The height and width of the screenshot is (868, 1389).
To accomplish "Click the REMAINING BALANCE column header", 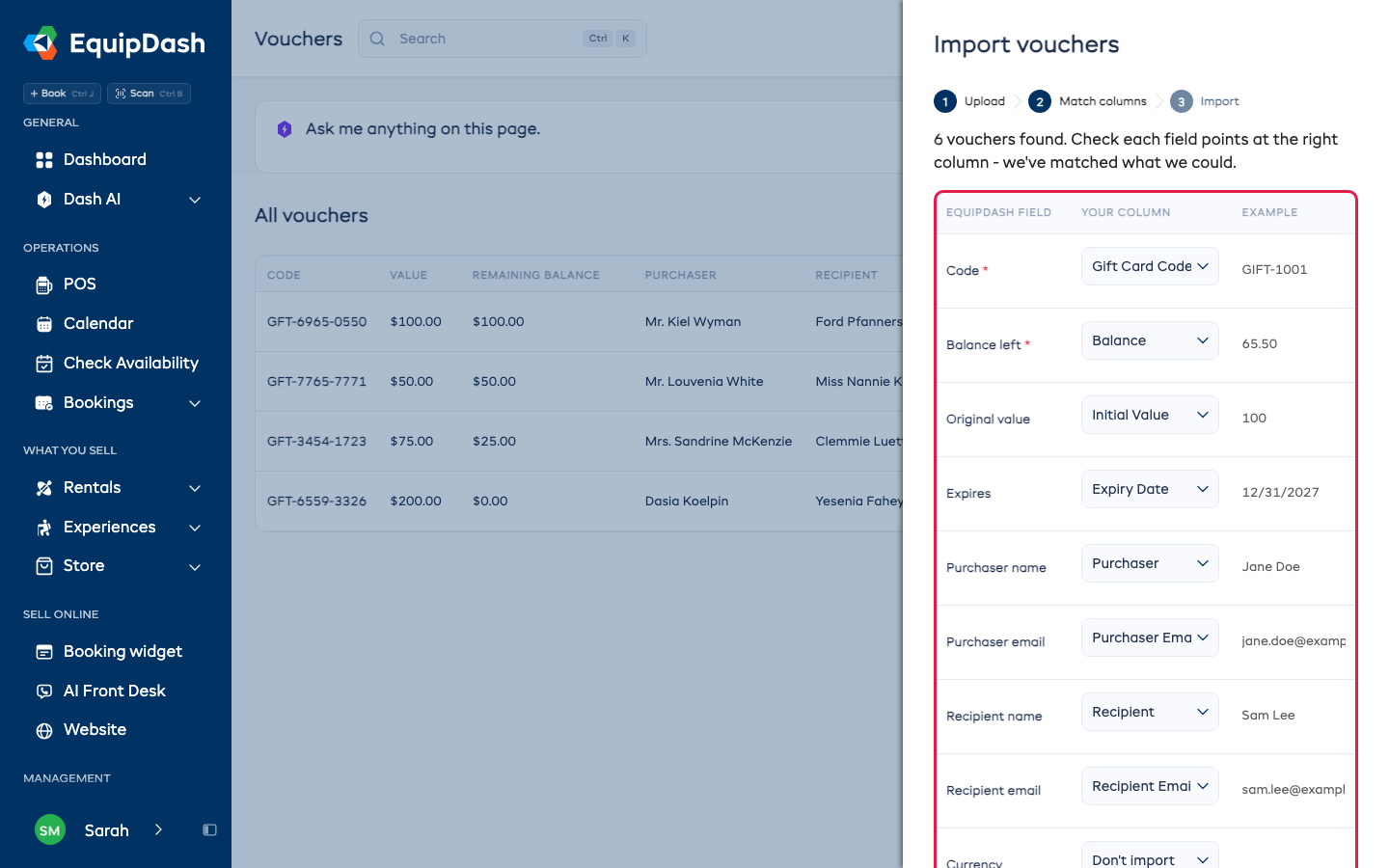I will (536, 275).
